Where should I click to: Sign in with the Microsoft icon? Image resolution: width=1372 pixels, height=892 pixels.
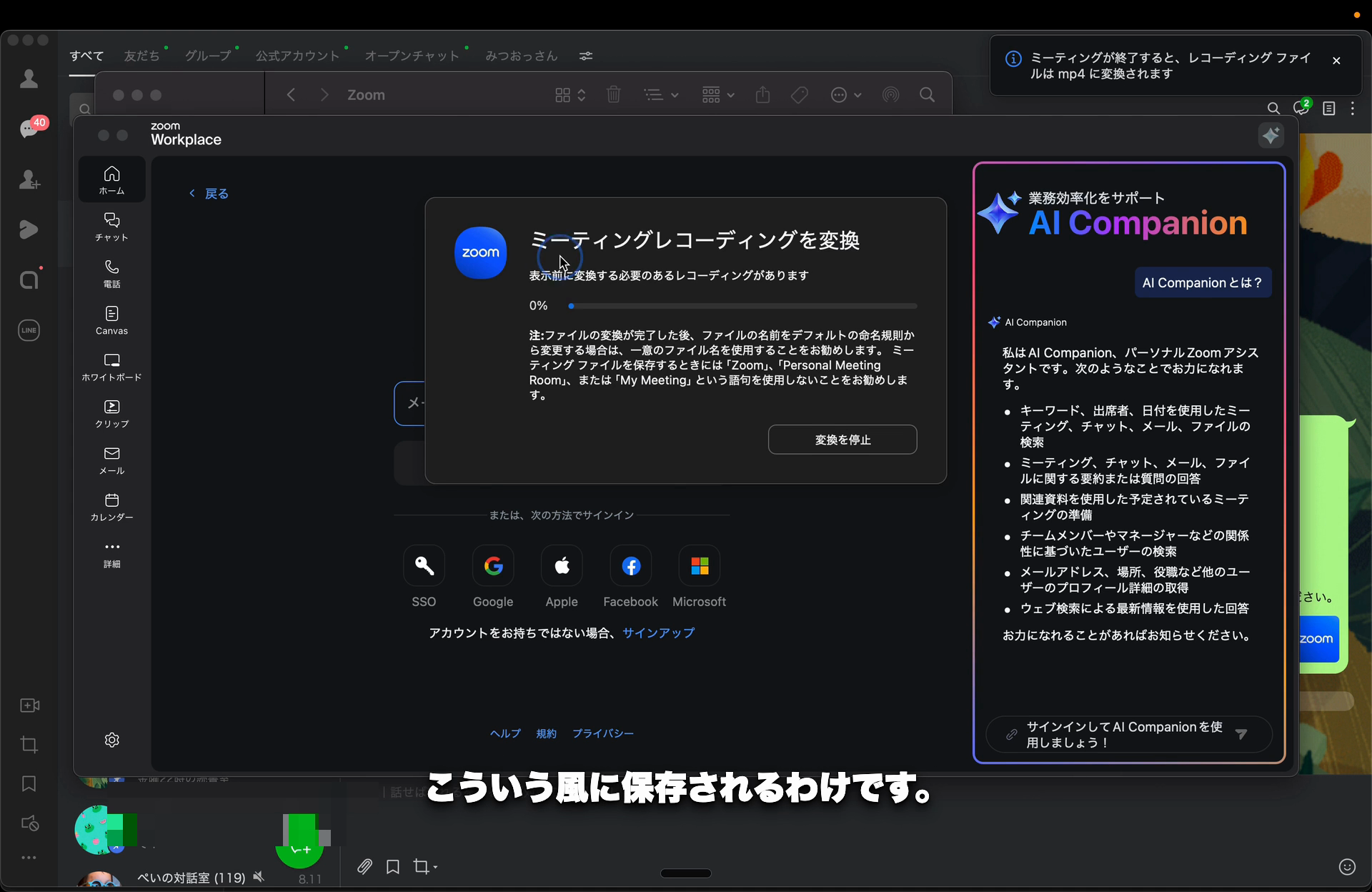pos(700,566)
